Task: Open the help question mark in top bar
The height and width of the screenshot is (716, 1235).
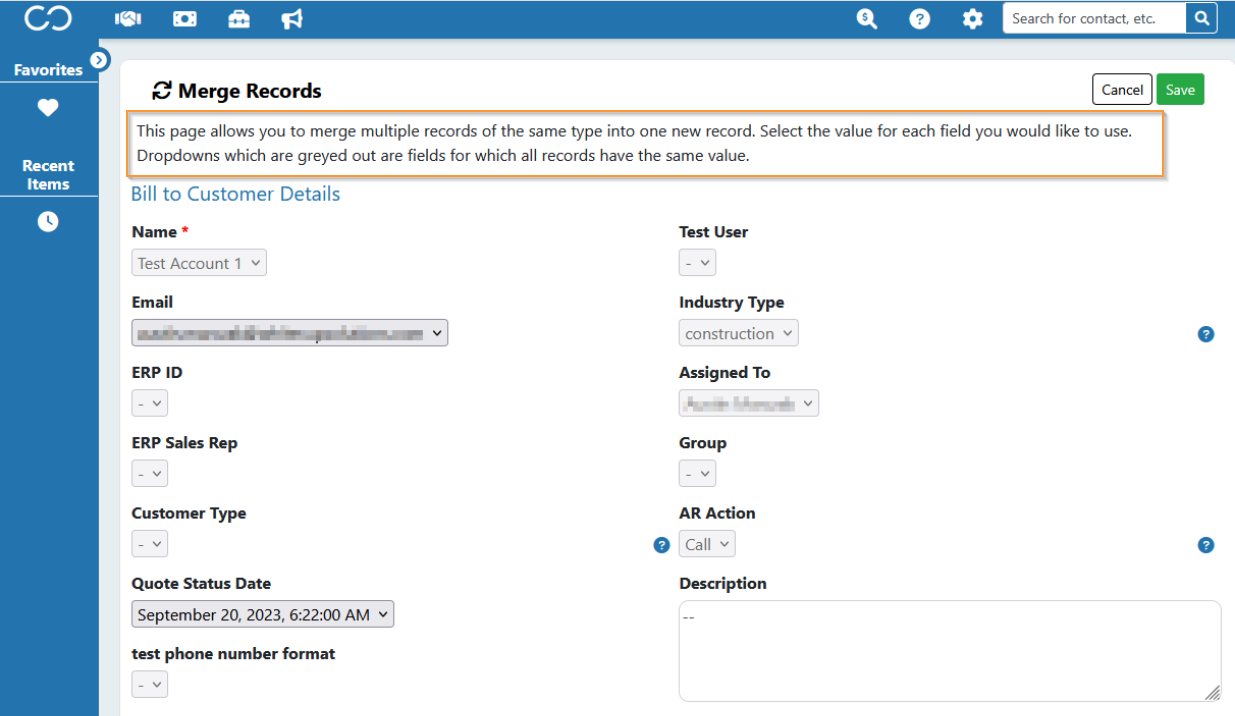Action: [920, 19]
